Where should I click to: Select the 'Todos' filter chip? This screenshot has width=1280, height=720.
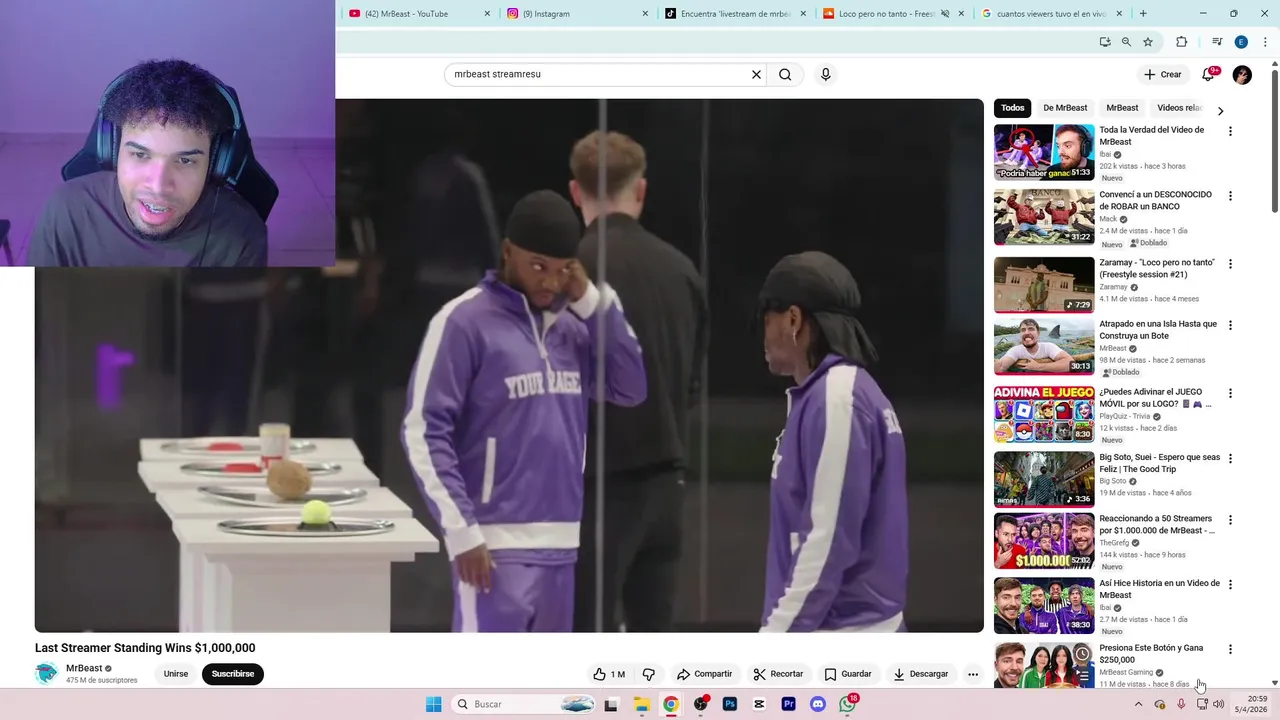pos(1013,108)
